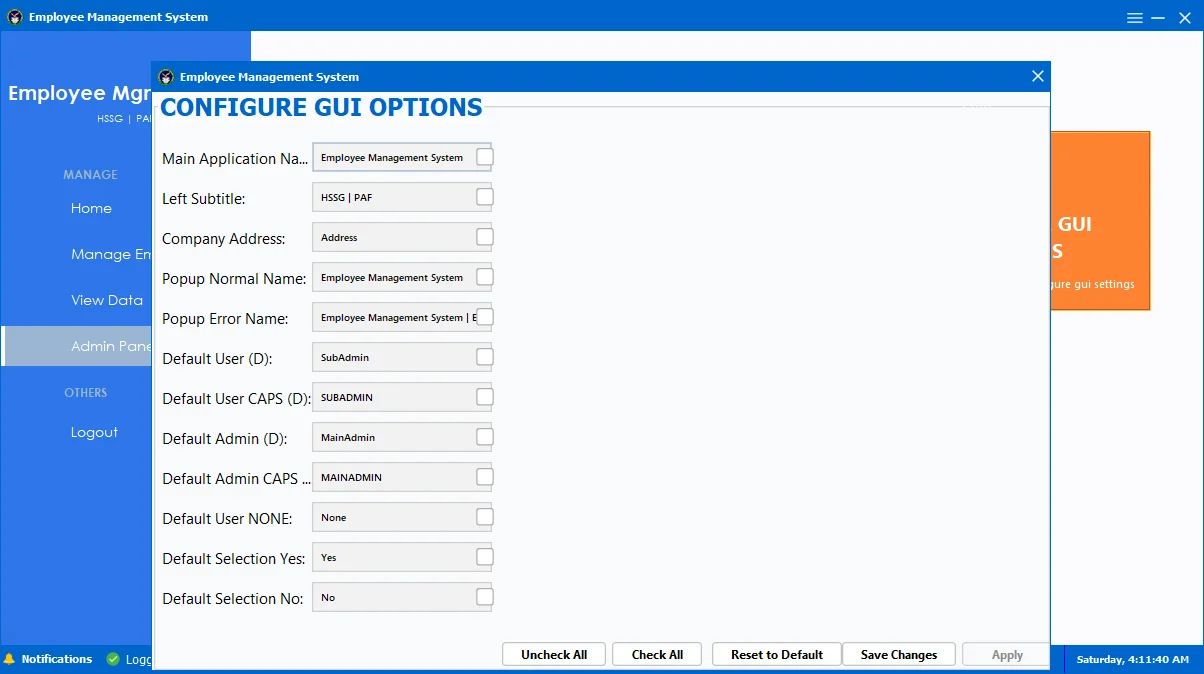The width and height of the screenshot is (1204, 674).
Task: Tick the Main Application Name checkbox
Action: pos(485,157)
